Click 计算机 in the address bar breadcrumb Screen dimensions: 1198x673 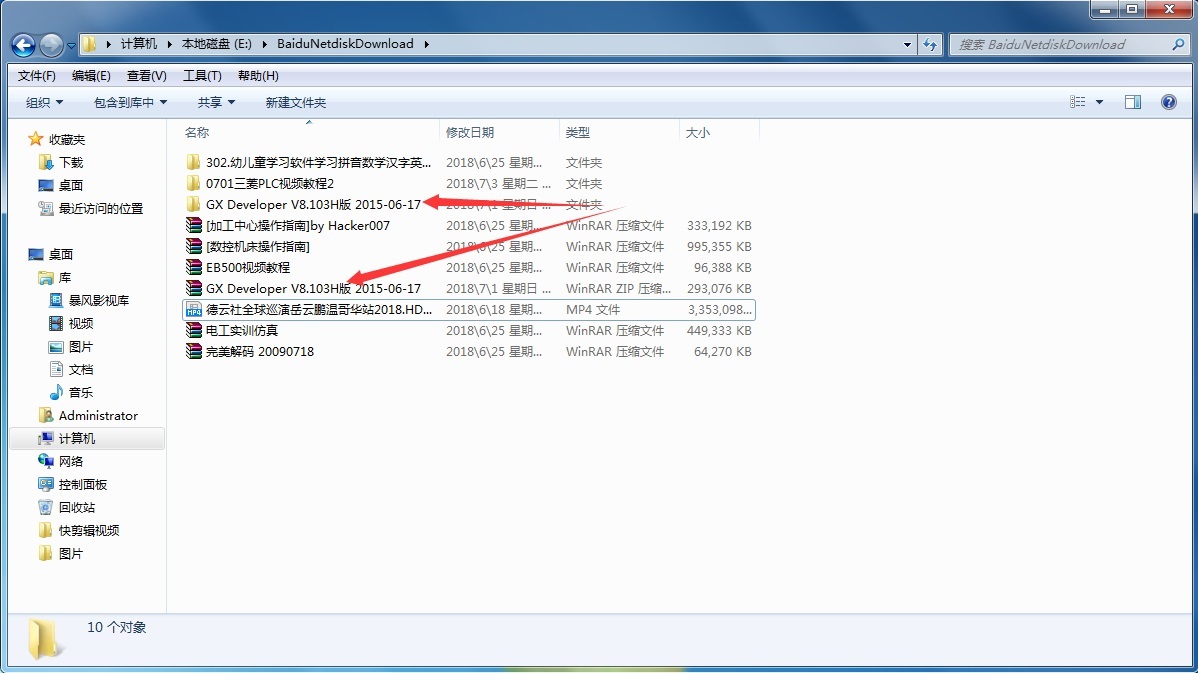tap(140, 44)
